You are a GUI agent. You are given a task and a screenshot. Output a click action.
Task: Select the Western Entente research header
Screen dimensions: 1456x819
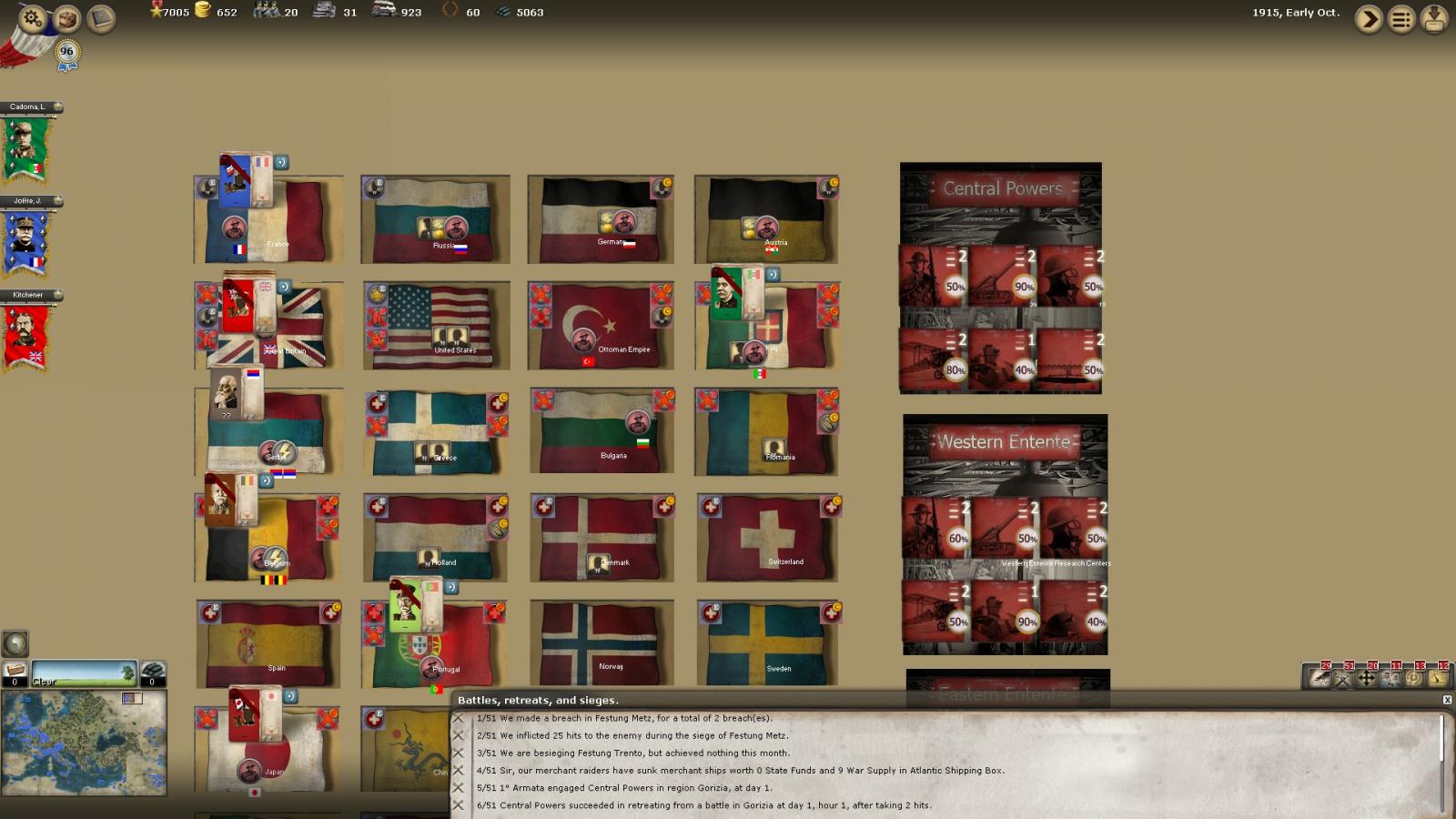[x=1004, y=441]
